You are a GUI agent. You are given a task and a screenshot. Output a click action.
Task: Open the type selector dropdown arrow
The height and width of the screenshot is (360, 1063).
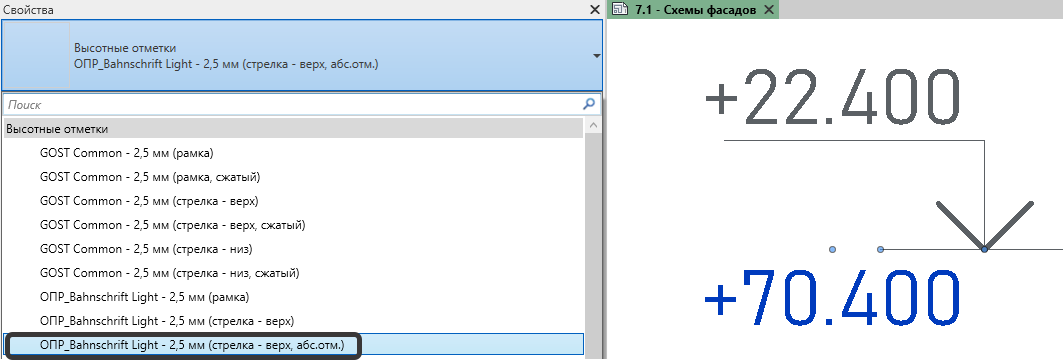click(597, 56)
